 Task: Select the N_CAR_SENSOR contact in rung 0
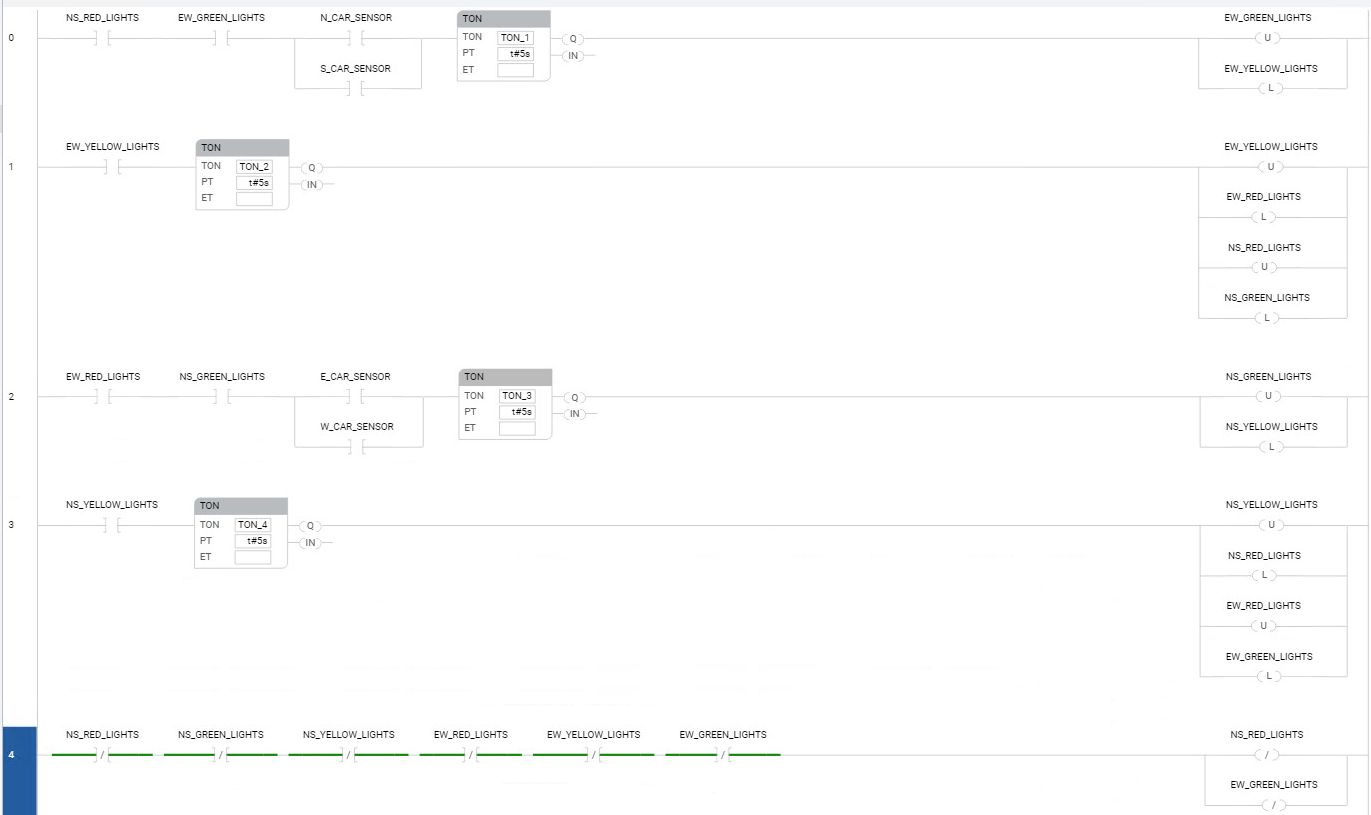tap(357, 39)
